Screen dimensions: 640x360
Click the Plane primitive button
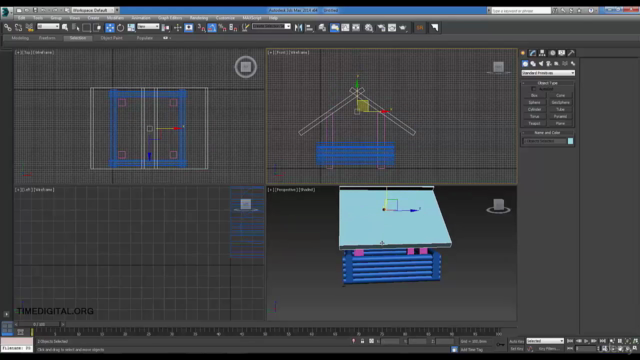[x=560, y=123]
